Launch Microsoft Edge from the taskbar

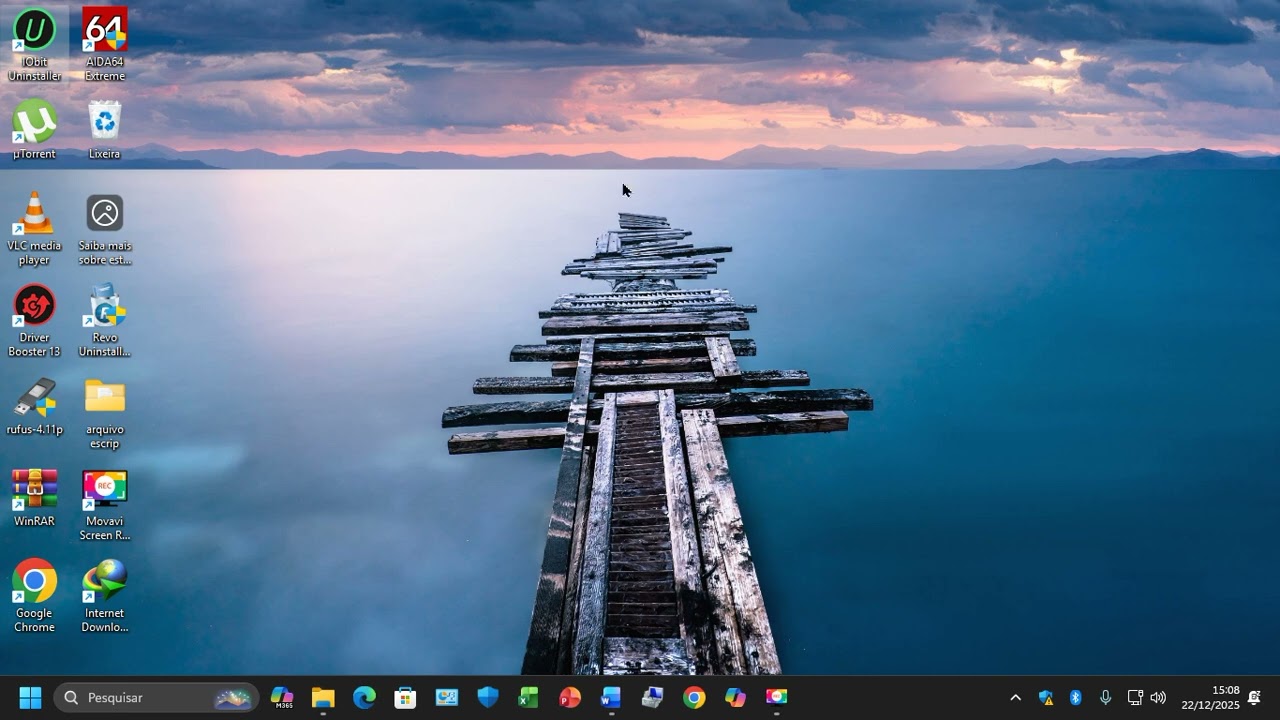364,698
